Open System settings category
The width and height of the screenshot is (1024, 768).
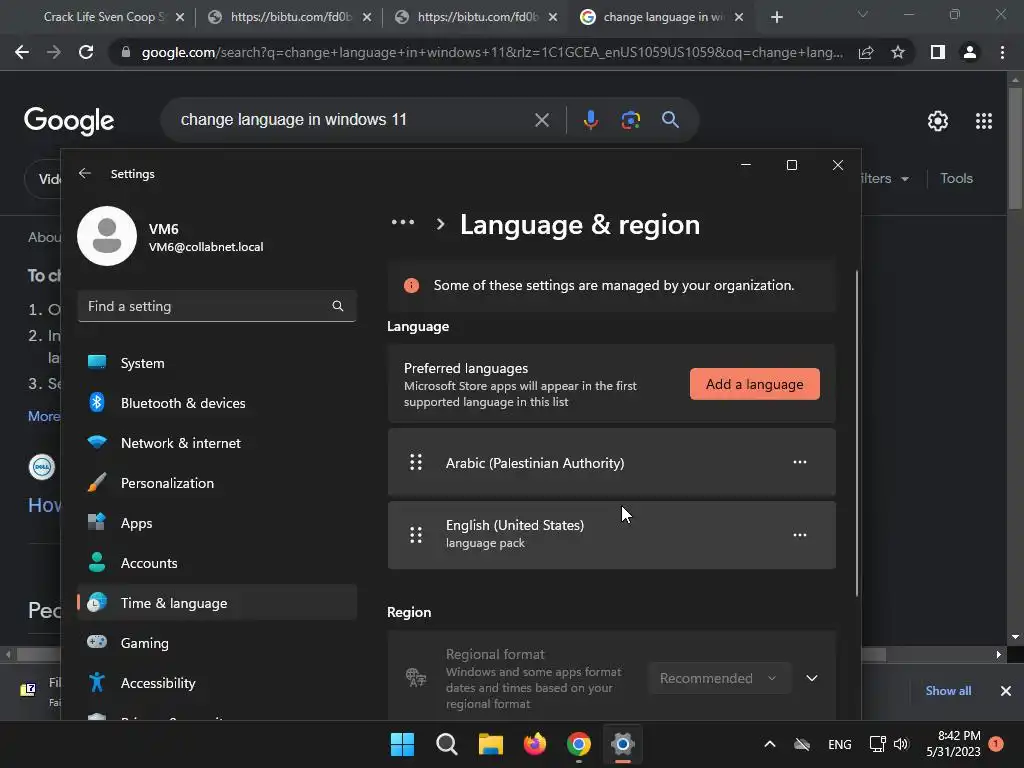click(217, 363)
